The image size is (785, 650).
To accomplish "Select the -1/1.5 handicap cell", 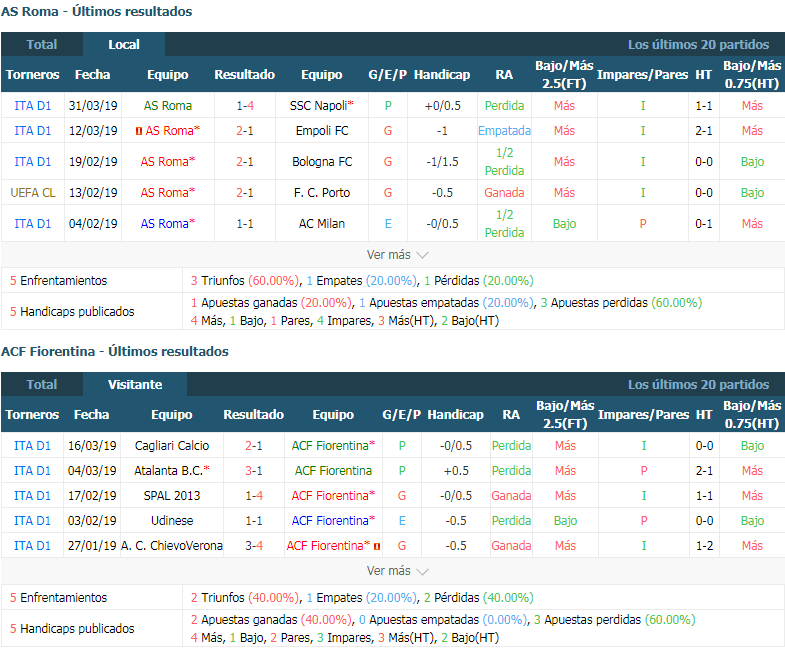I will [443, 162].
